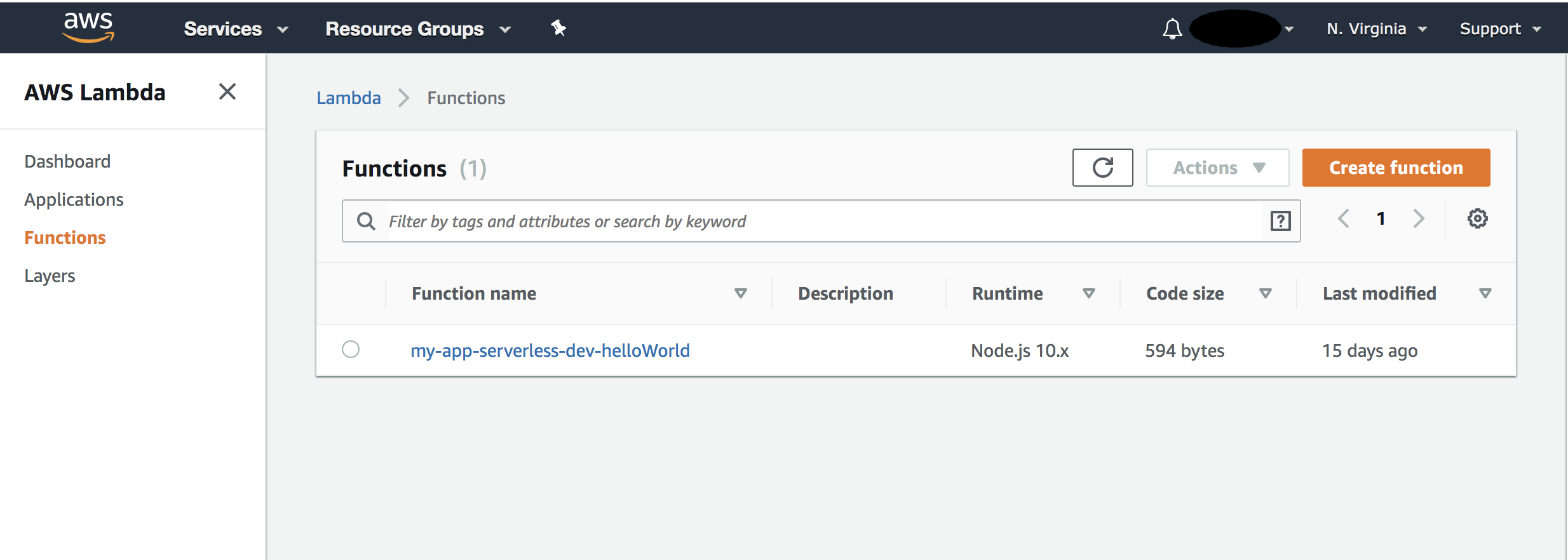
Task: Open the N. Virginia region selector
Action: tap(1376, 29)
